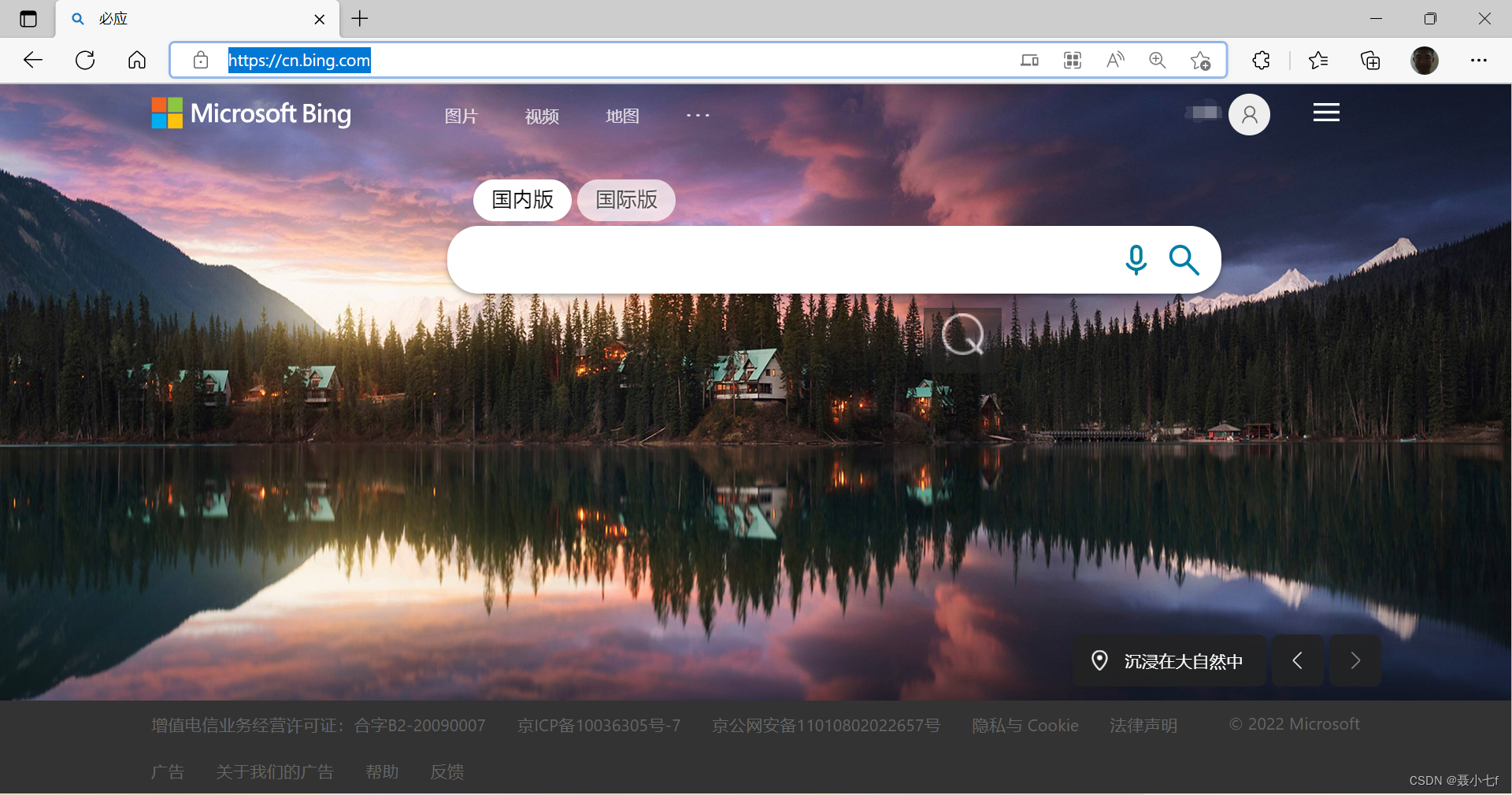Start Read aloud for this page
Viewport: 1512px width, 795px height.
point(1115,60)
